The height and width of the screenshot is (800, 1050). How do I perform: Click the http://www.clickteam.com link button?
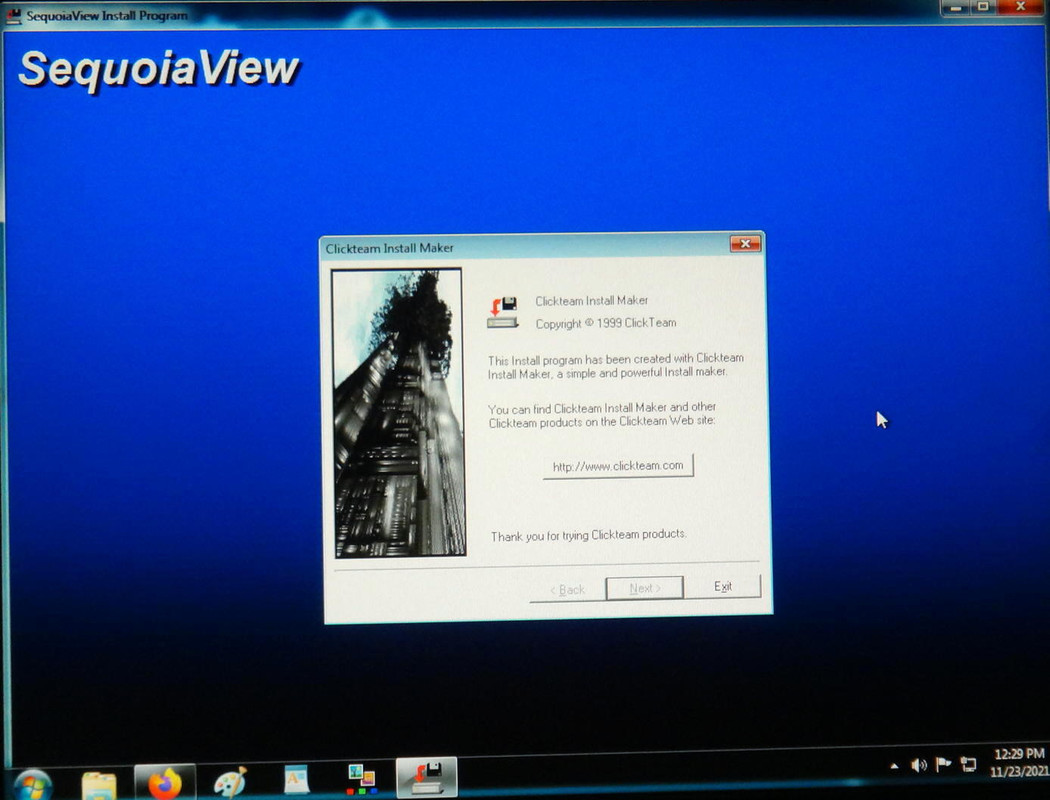618,465
